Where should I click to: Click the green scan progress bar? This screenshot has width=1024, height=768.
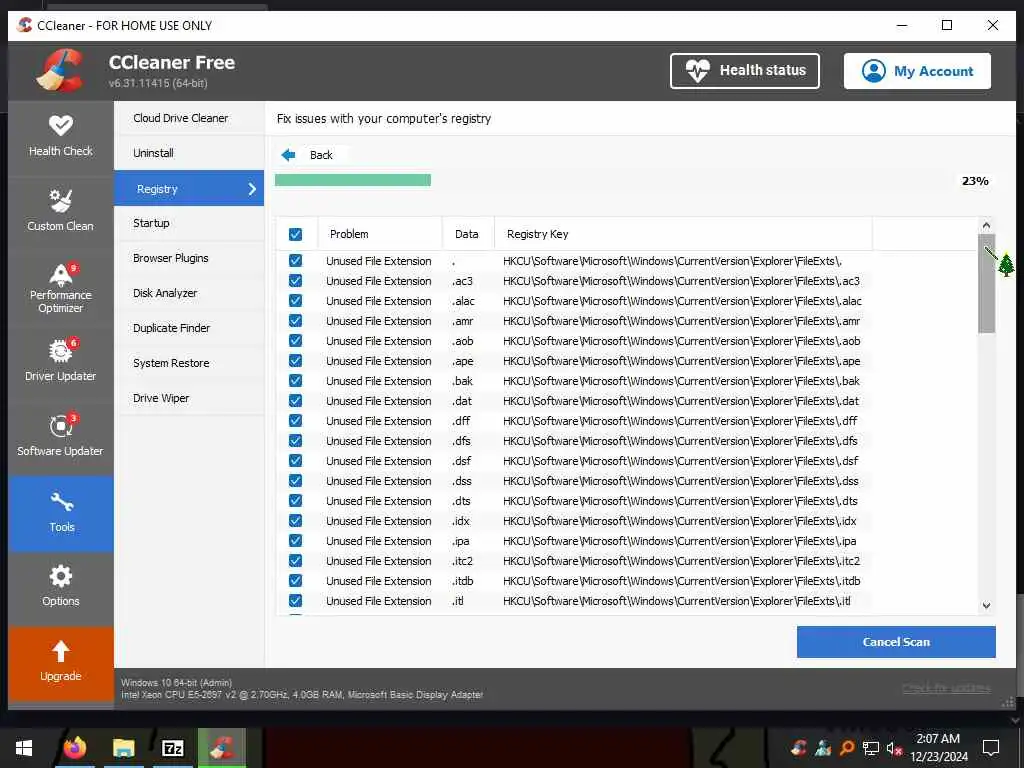[353, 180]
